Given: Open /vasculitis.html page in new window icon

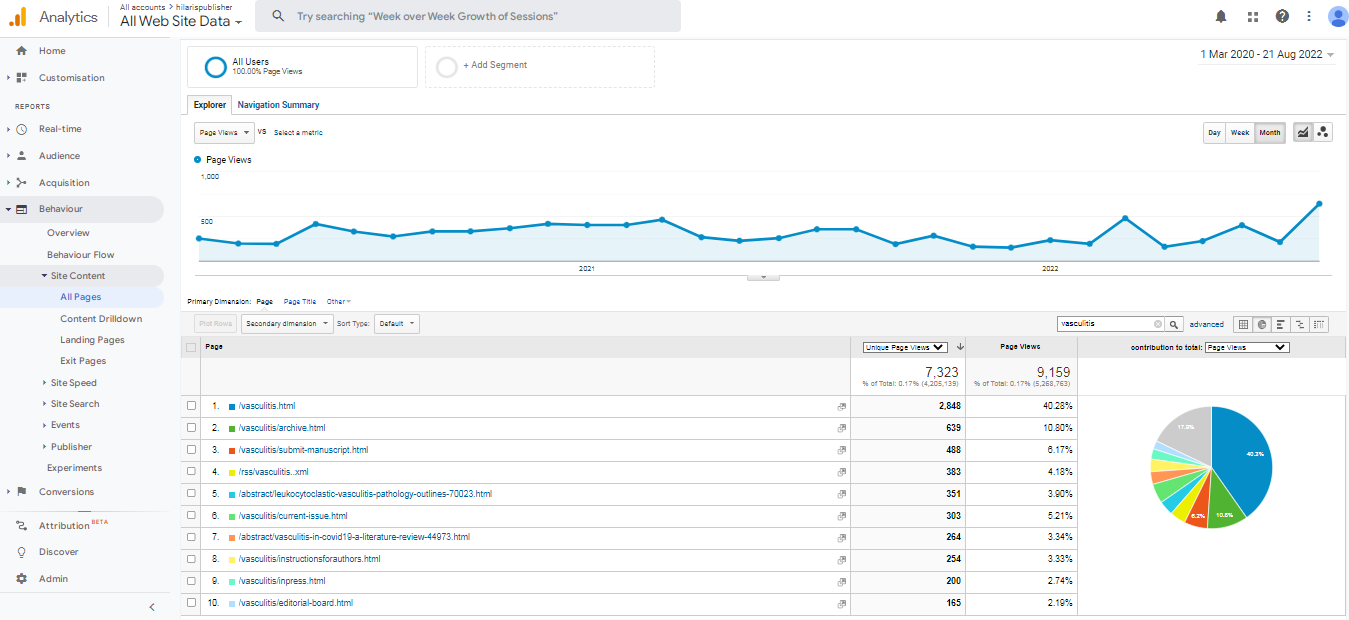Looking at the screenshot, I should pyautogui.click(x=841, y=407).
